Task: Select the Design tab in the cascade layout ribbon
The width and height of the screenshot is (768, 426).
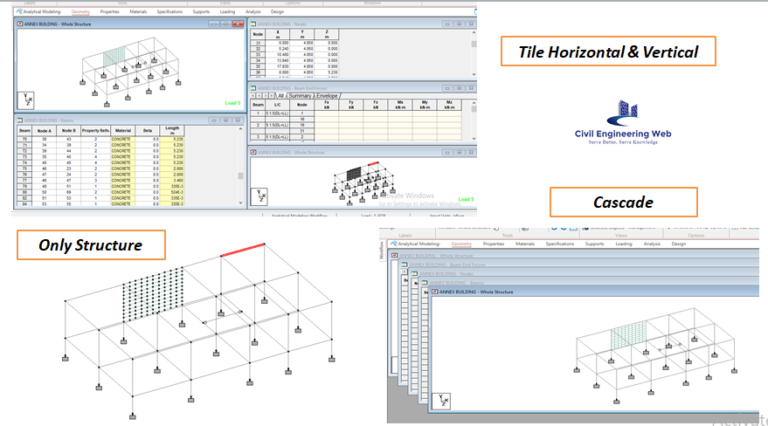Action: pos(678,243)
